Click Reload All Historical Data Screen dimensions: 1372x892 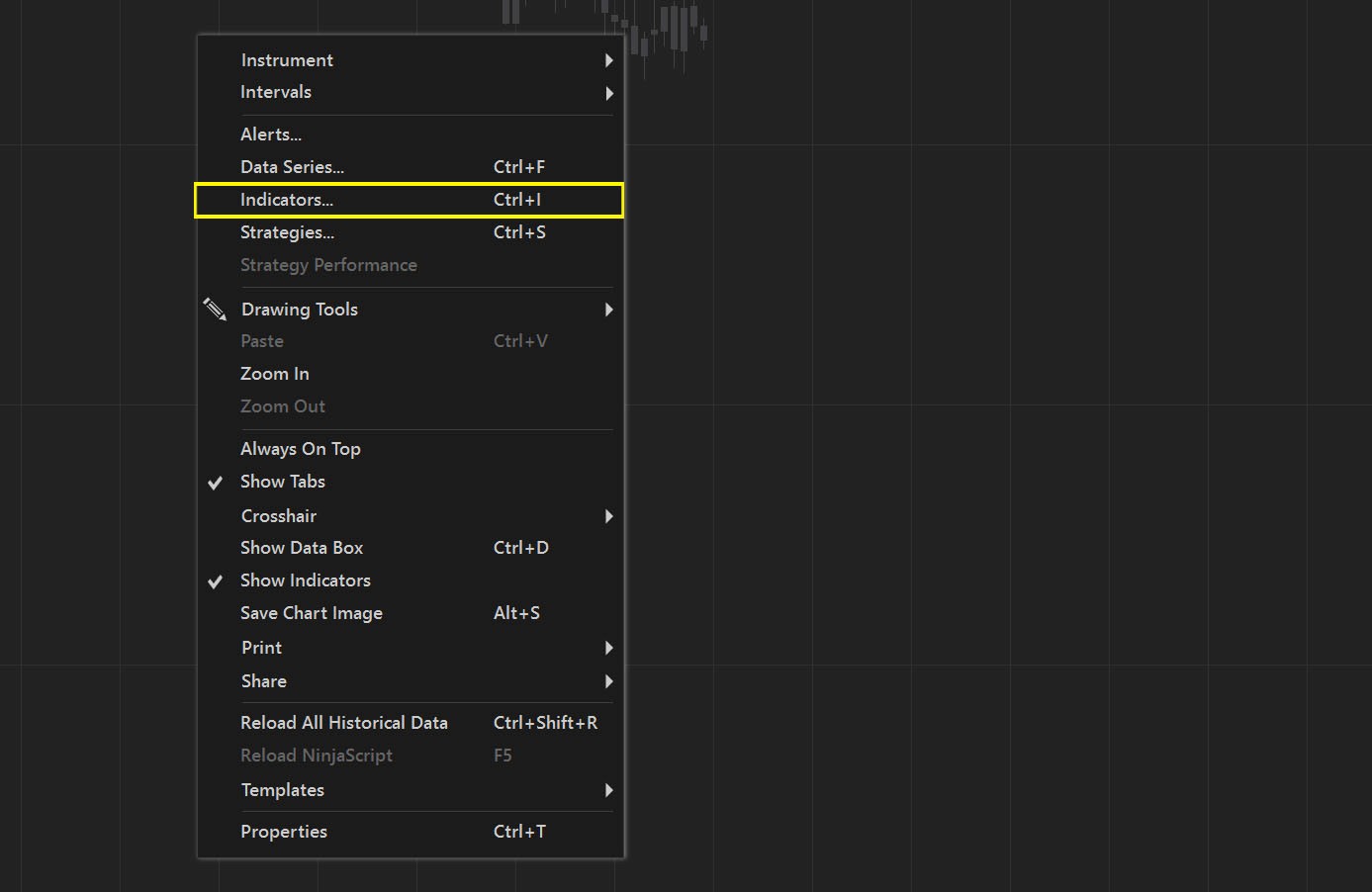tap(343, 723)
